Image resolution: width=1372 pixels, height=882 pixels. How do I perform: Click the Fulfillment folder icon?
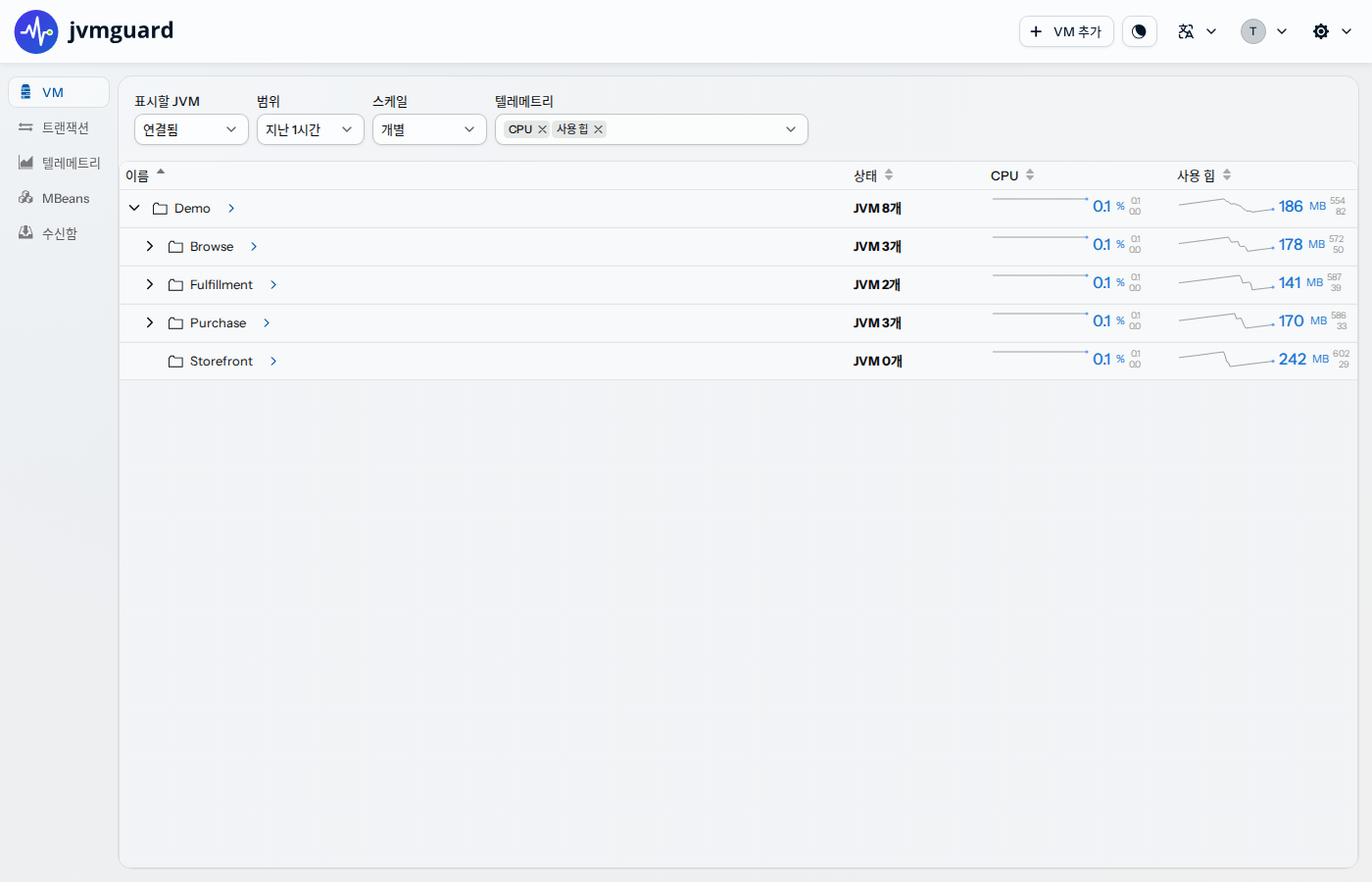point(175,285)
